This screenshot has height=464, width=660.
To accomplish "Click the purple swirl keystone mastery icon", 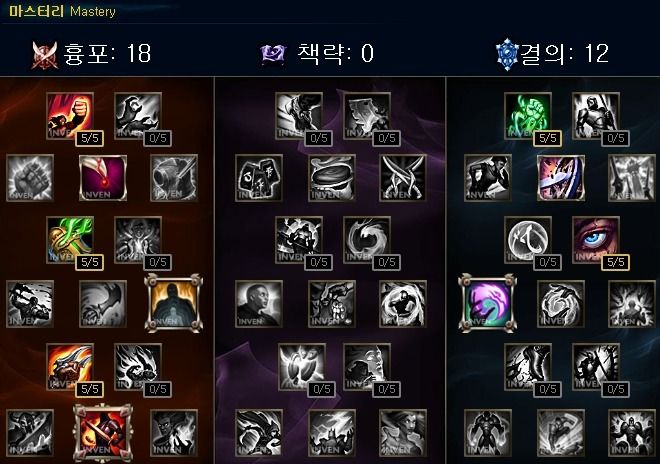I will 487,303.
